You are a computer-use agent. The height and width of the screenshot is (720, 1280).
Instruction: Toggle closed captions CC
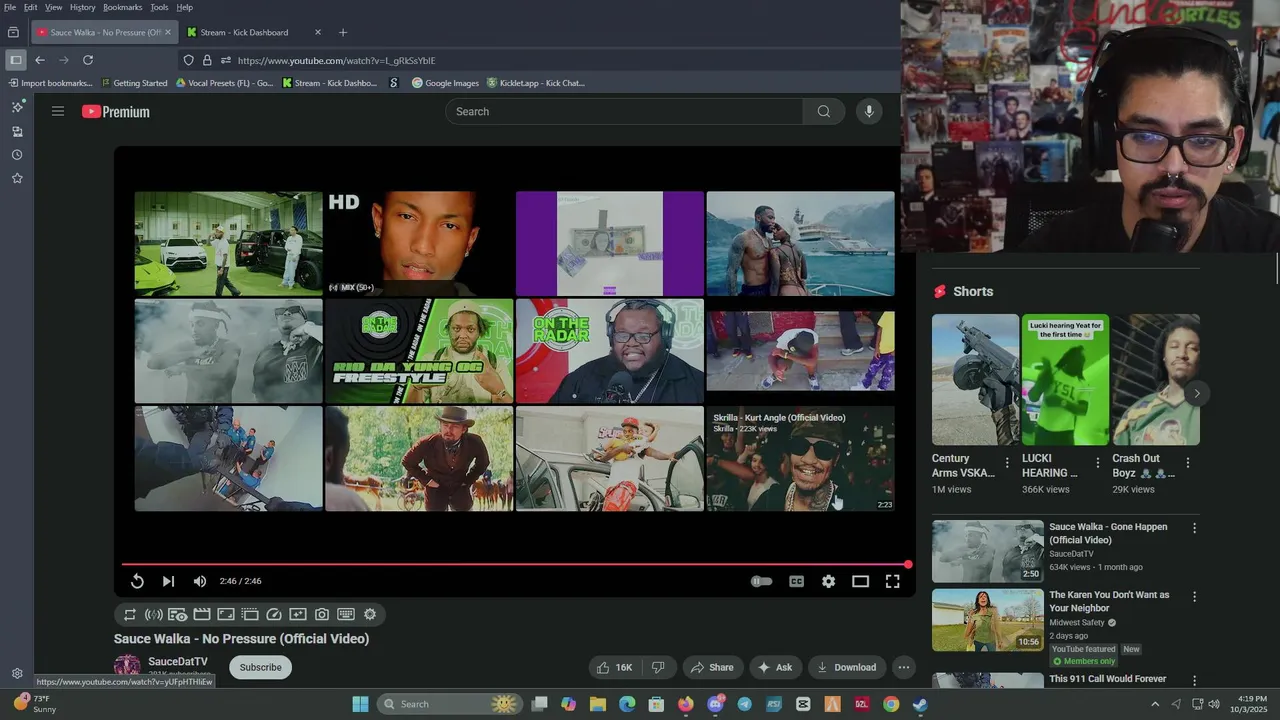pos(796,581)
